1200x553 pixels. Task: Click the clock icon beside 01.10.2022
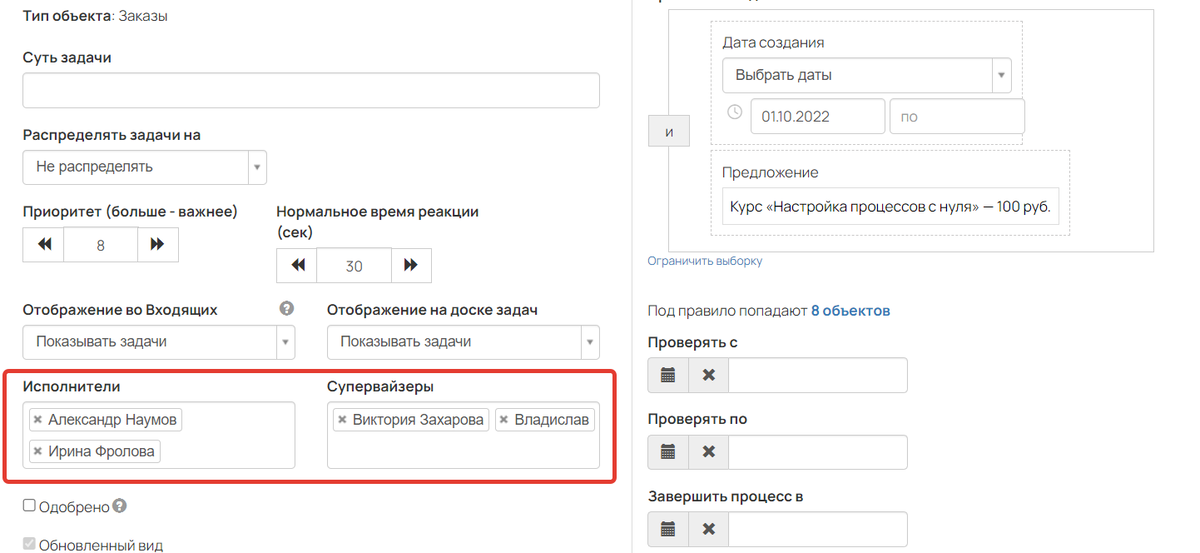point(734,112)
